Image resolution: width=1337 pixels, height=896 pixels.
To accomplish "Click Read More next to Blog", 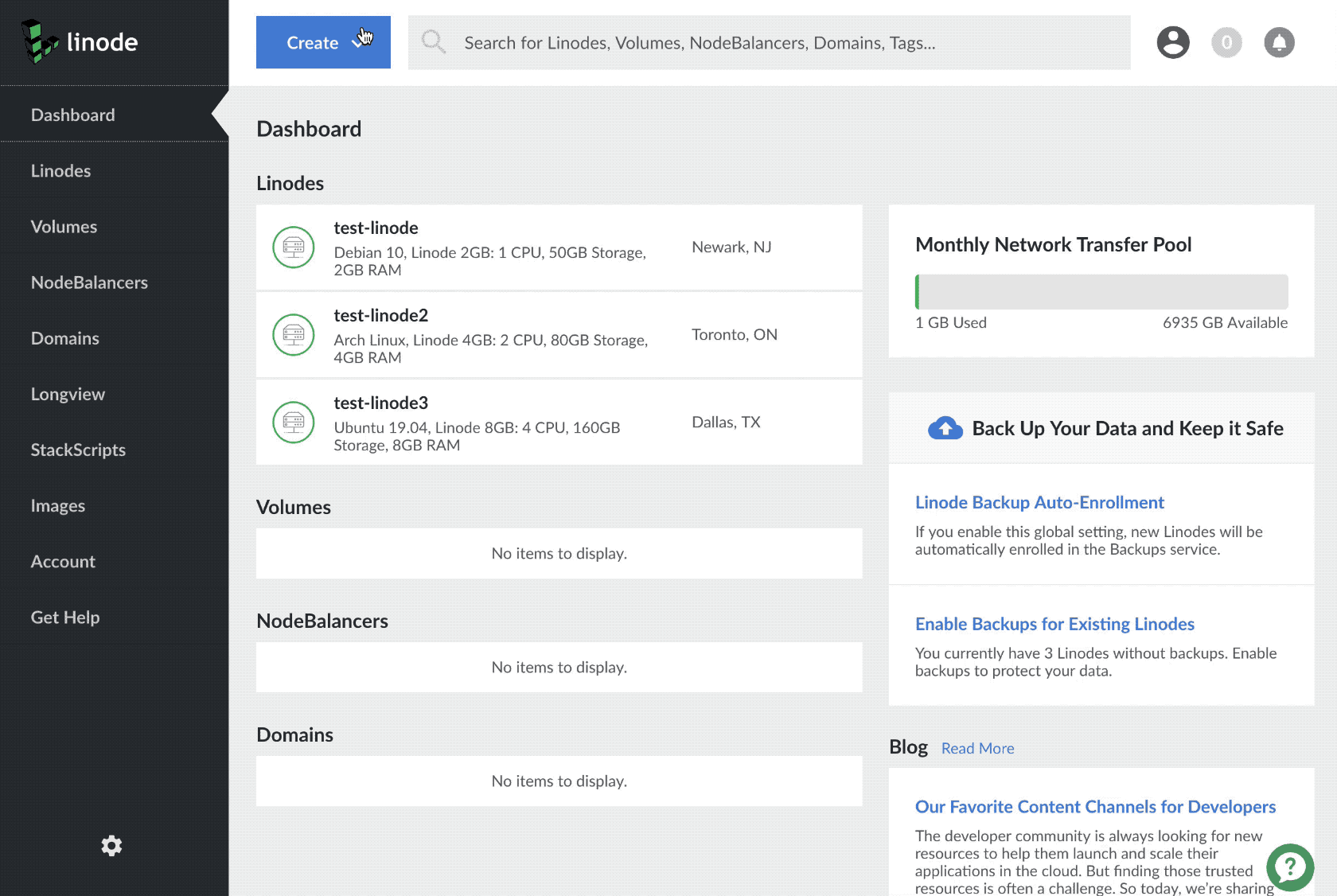I will pyautogui.click(x=977, y=749).
